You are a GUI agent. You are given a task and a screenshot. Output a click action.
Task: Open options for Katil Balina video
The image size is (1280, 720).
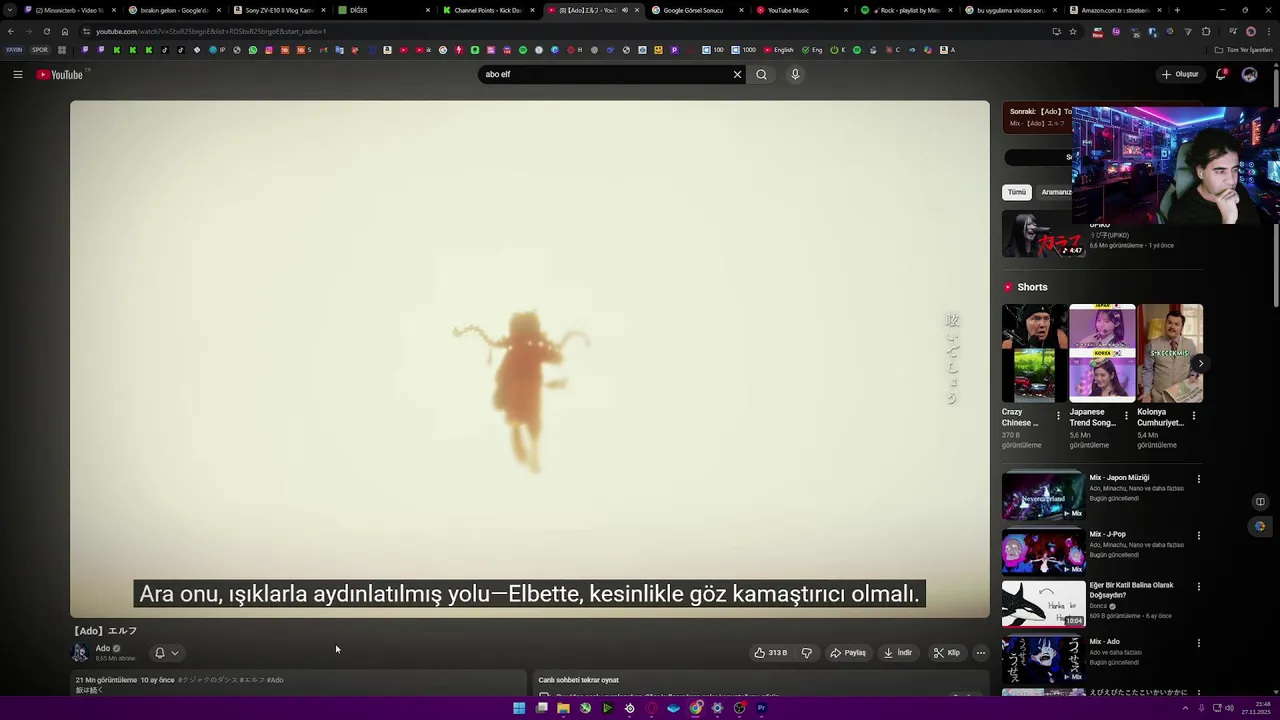click(x=1198, y=587)
